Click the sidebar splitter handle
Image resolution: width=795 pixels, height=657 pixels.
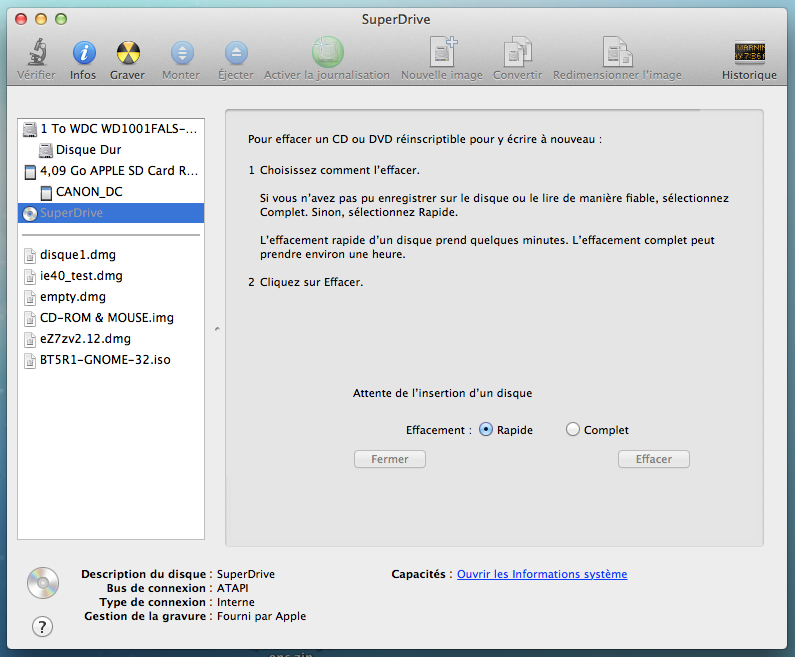217,329
